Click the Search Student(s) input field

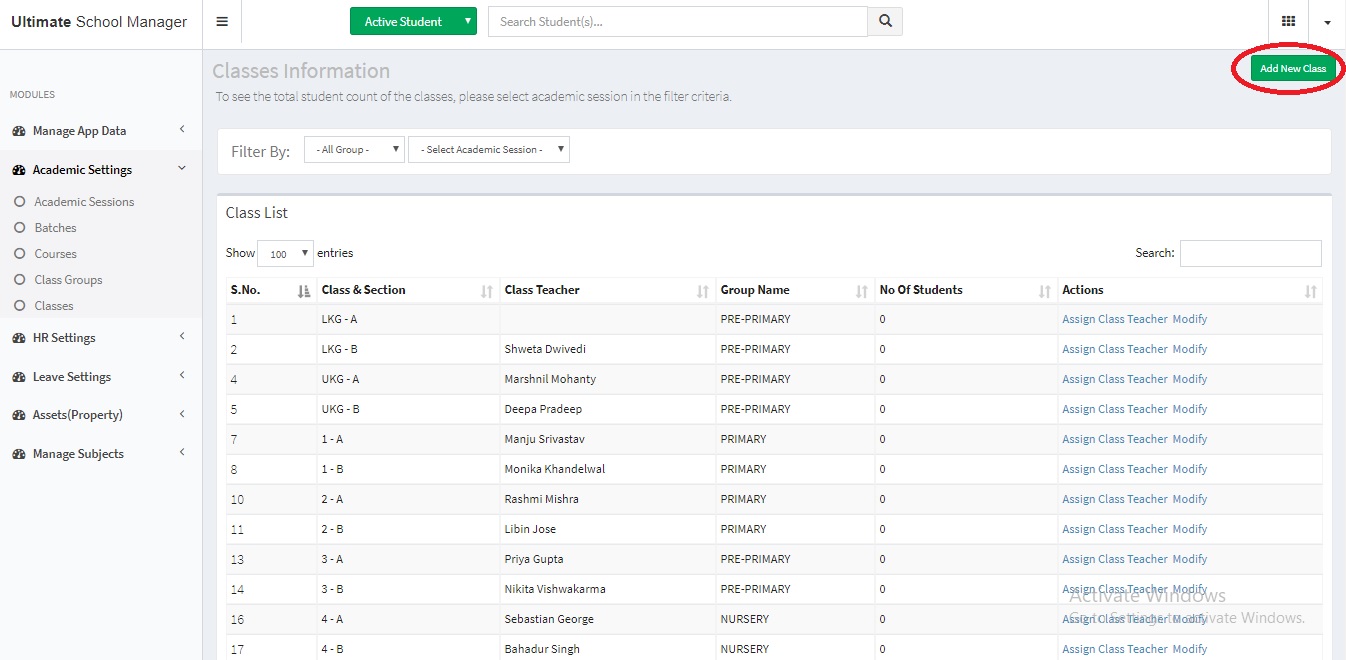(678, 21)
